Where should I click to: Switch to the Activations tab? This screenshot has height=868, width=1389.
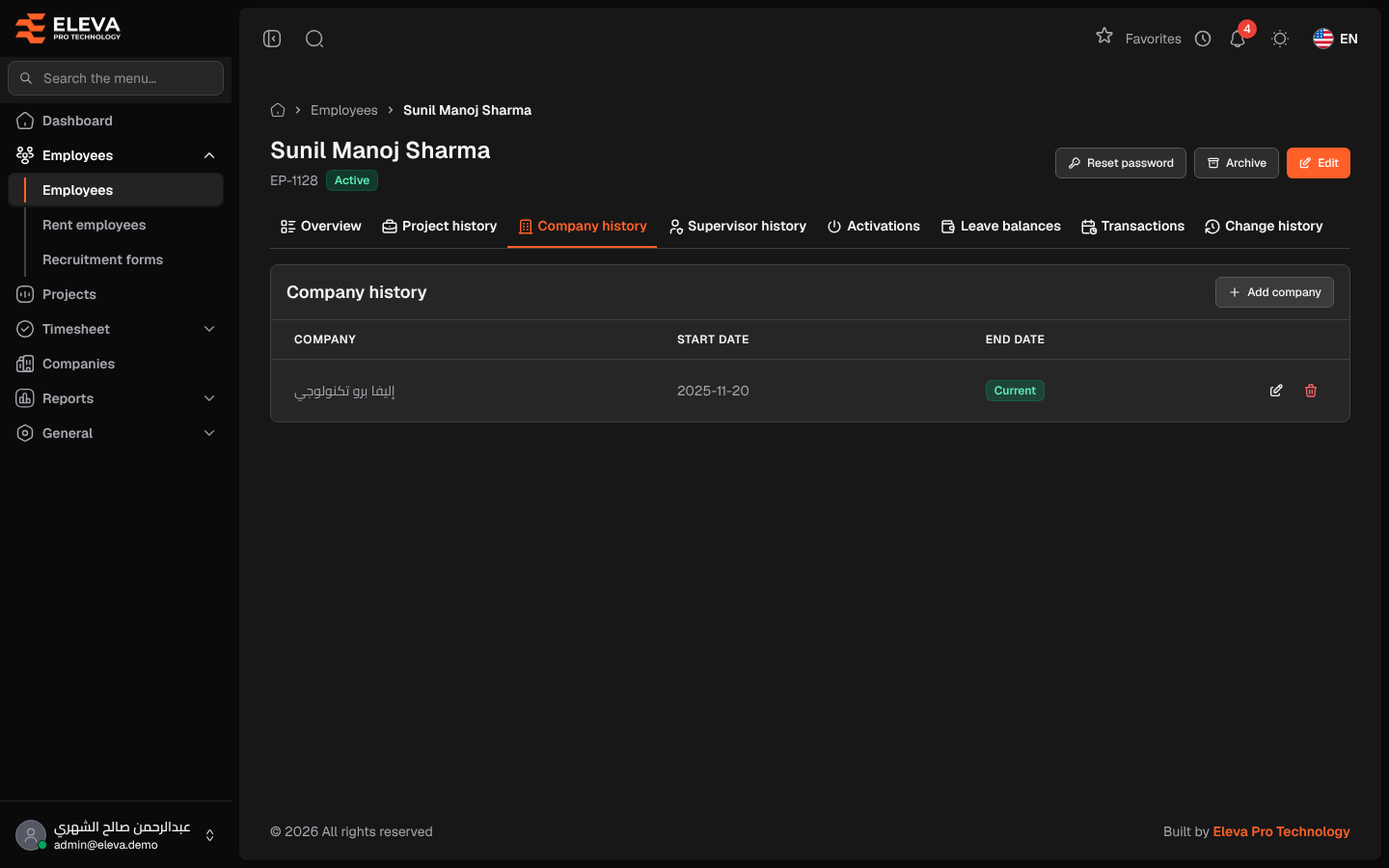pos(874,227)
